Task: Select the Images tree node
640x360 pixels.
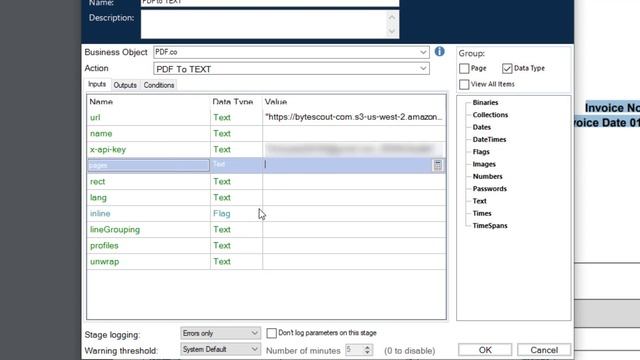Action: [x=484, y=164]
